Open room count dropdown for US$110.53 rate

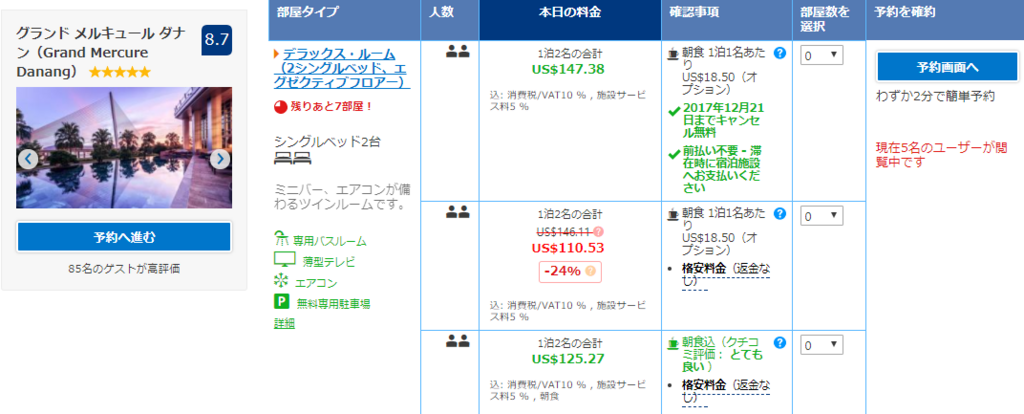822,216
